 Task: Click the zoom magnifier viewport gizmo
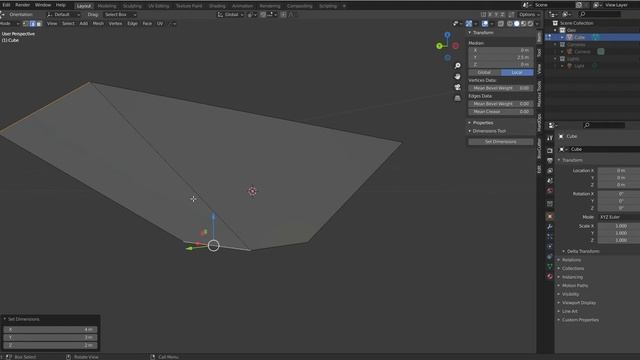pyautogui.click(x=458, y=66)
